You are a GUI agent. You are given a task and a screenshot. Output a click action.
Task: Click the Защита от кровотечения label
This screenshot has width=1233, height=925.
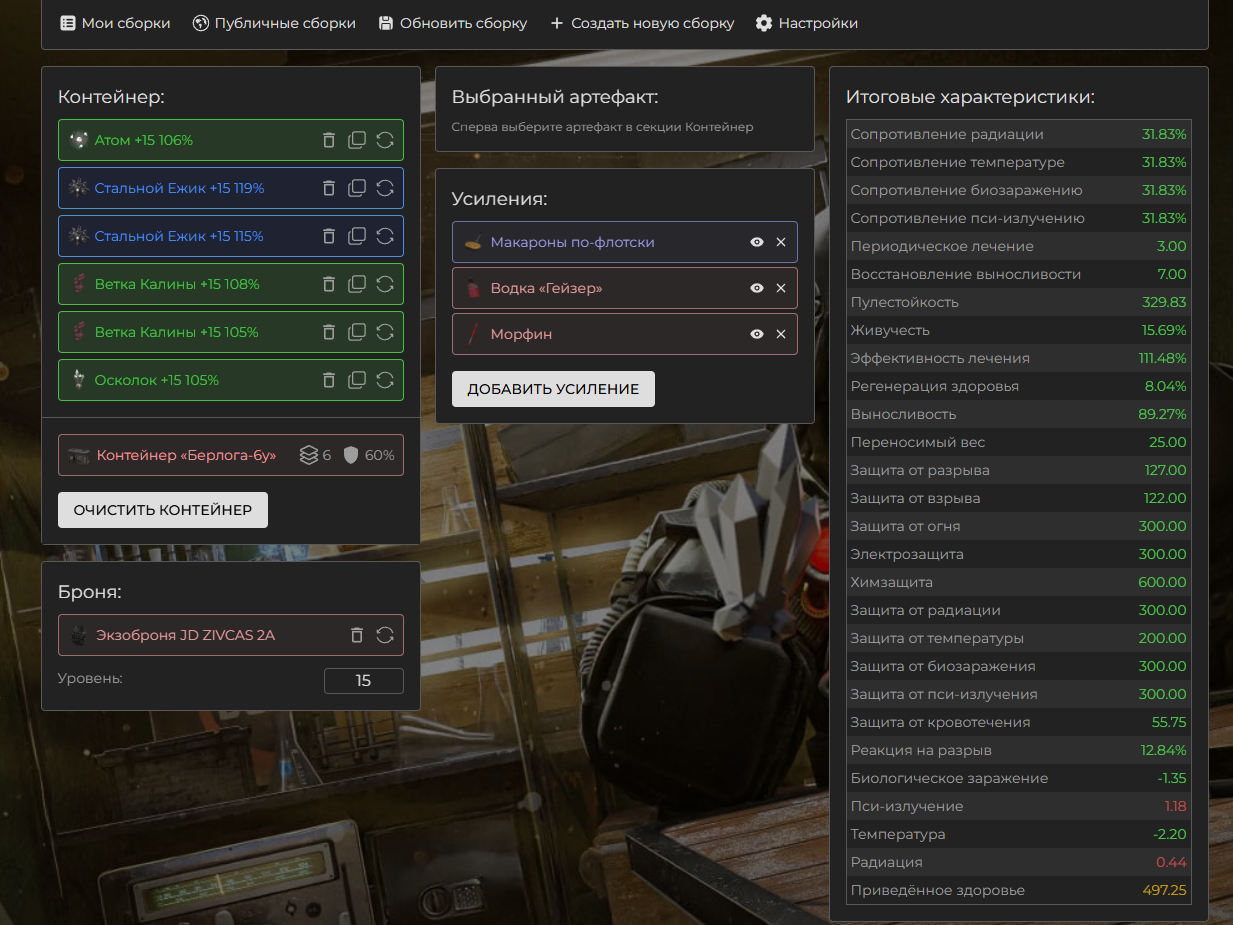tap(940, 722)
